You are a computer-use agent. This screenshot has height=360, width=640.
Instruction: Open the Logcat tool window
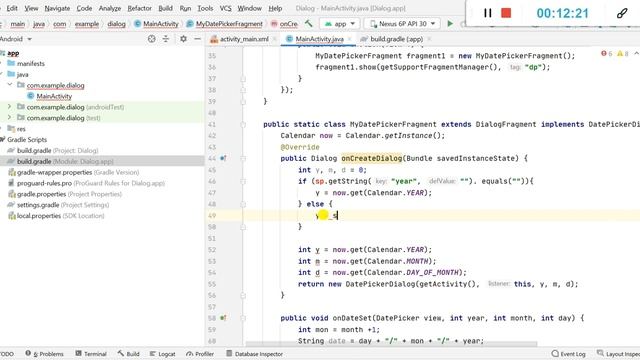pyautogui.click(x=162, y=353)
